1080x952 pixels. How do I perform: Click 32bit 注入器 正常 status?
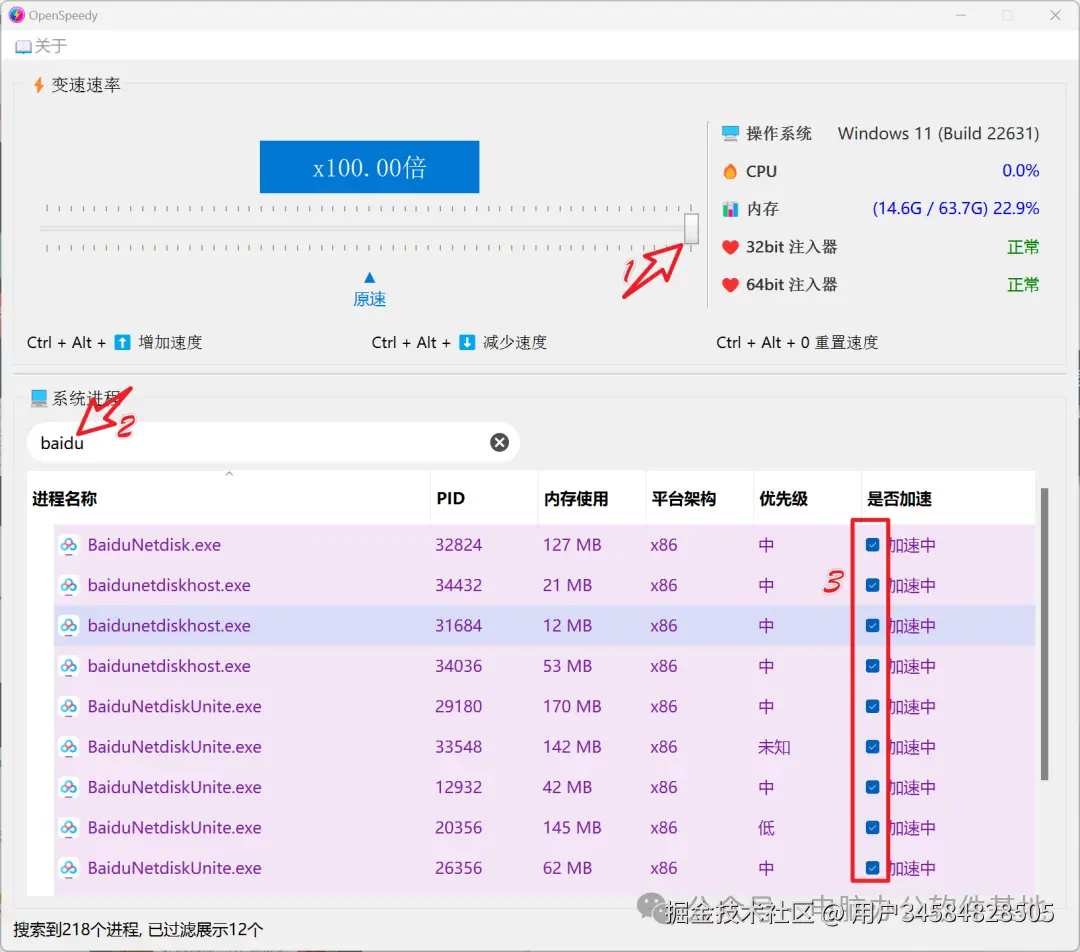pos(1023,247)
